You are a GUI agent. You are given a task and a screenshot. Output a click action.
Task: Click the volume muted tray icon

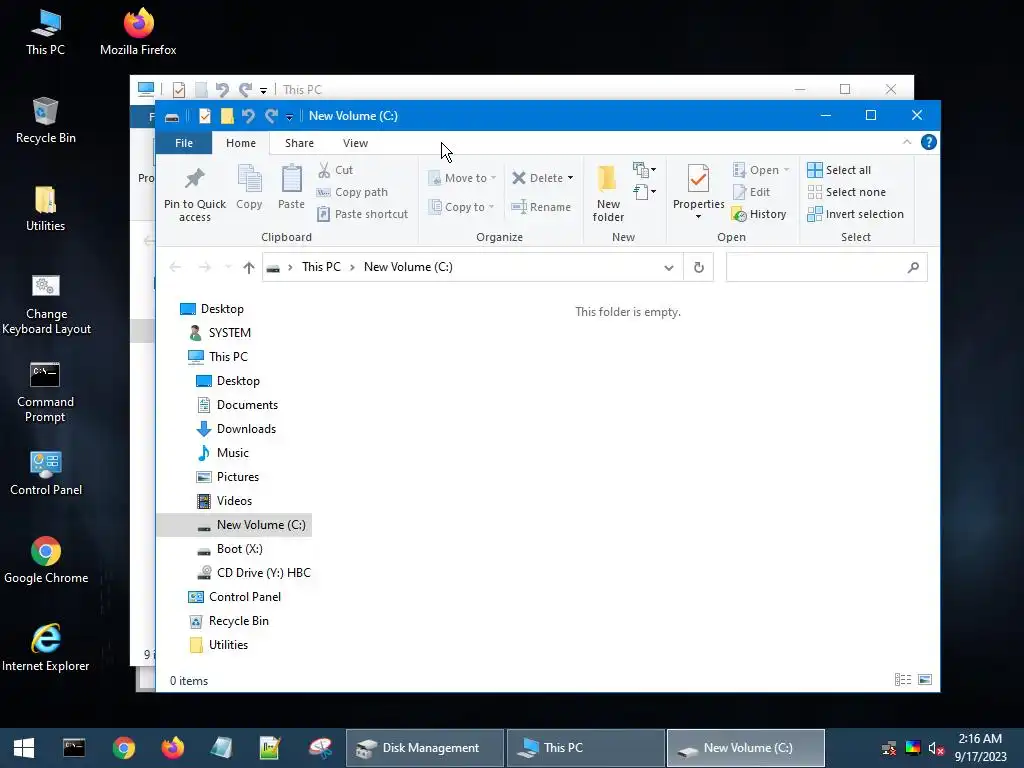pos(936,748)
